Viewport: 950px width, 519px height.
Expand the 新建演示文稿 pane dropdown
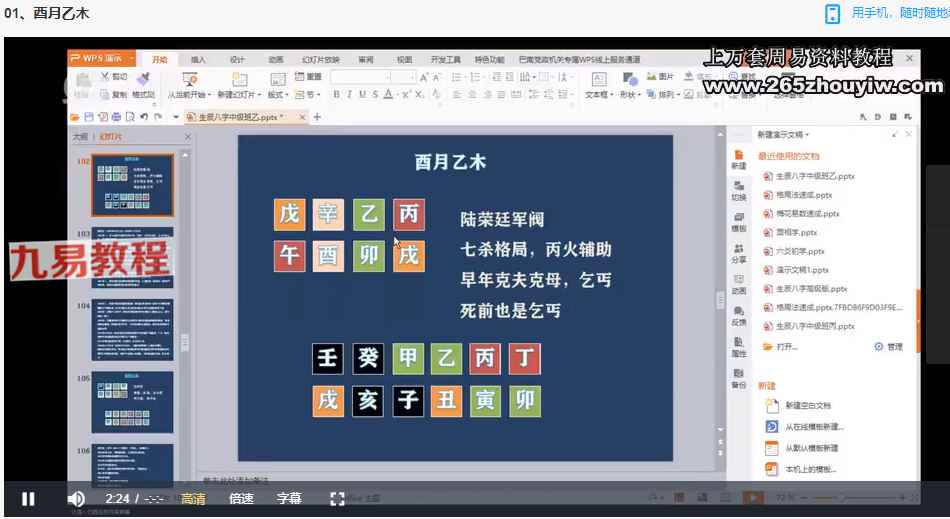click(x=783, y=134)
